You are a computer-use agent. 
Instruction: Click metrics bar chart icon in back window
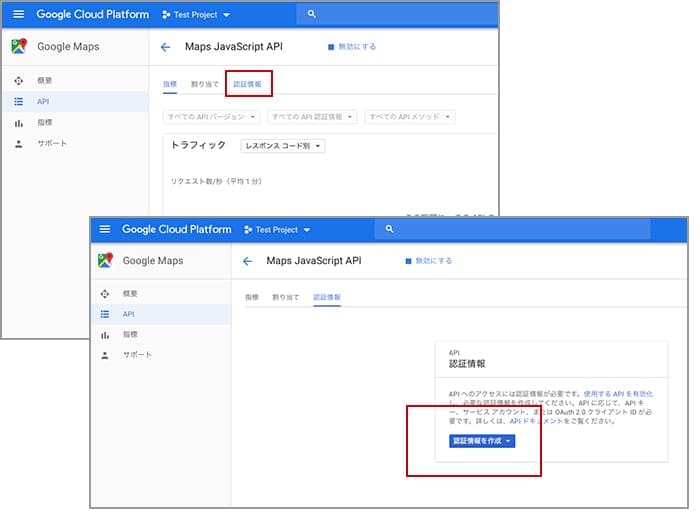pos(18,123)
